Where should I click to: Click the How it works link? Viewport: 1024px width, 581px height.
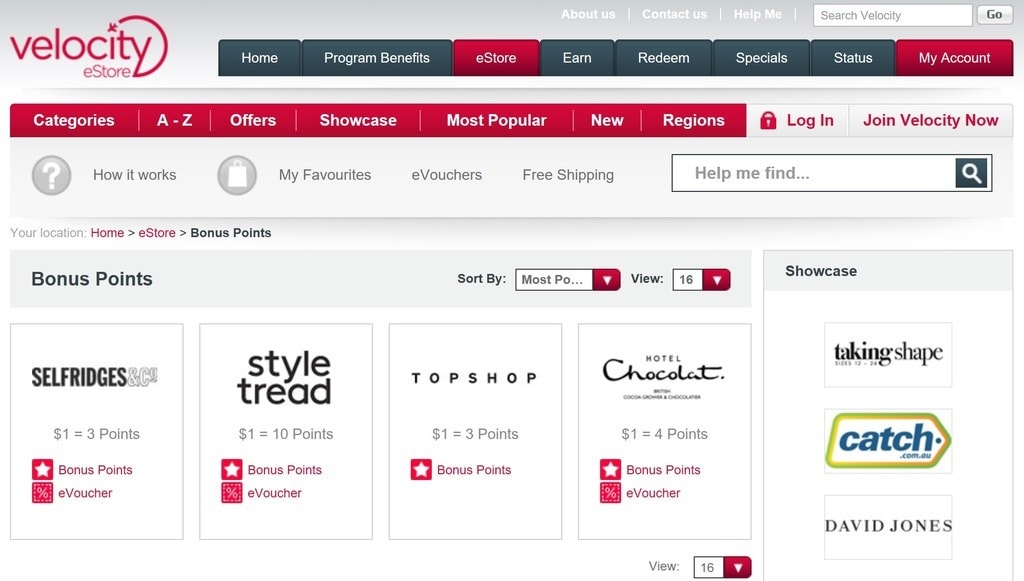pos(135,175)
